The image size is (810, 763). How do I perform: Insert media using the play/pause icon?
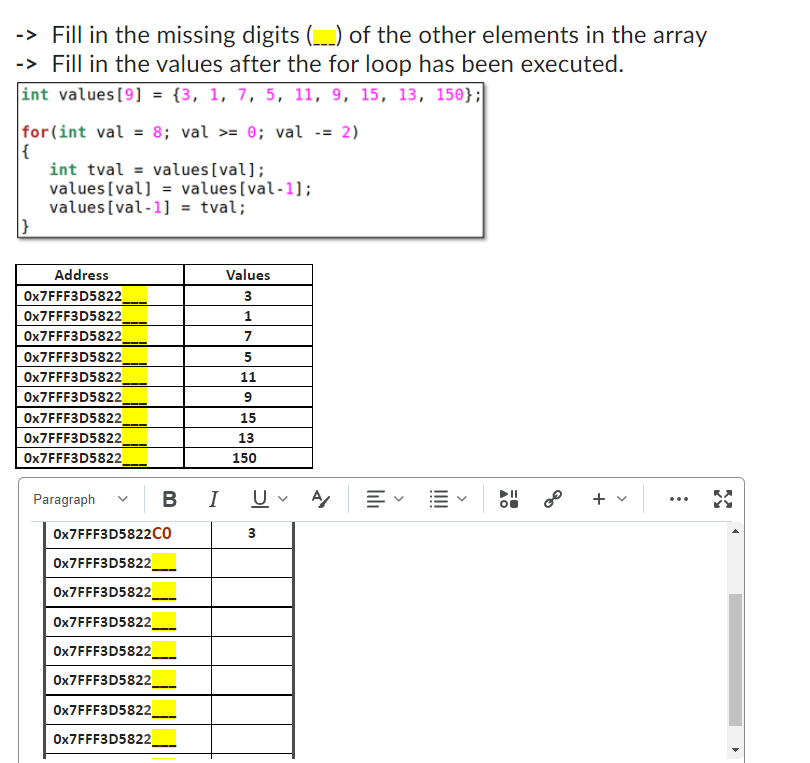(x=509, y=499)
